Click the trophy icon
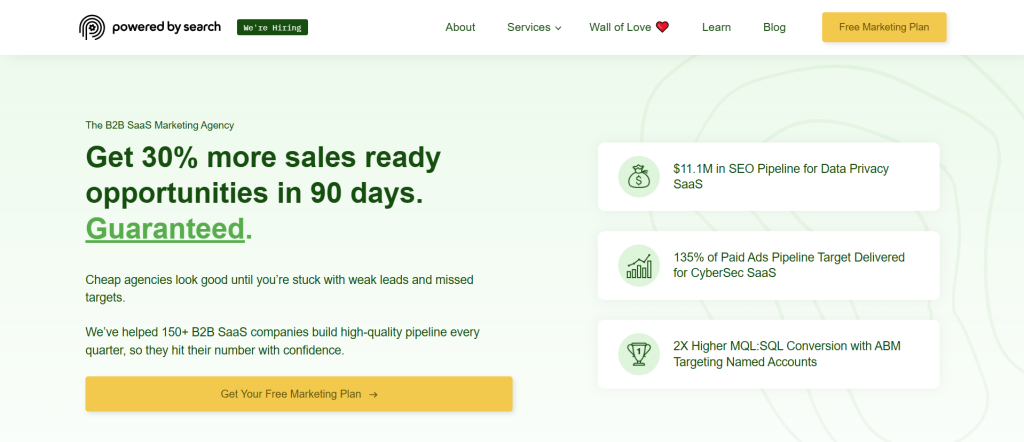This screenshot has width=1024, height=442. tap(638, 354)
